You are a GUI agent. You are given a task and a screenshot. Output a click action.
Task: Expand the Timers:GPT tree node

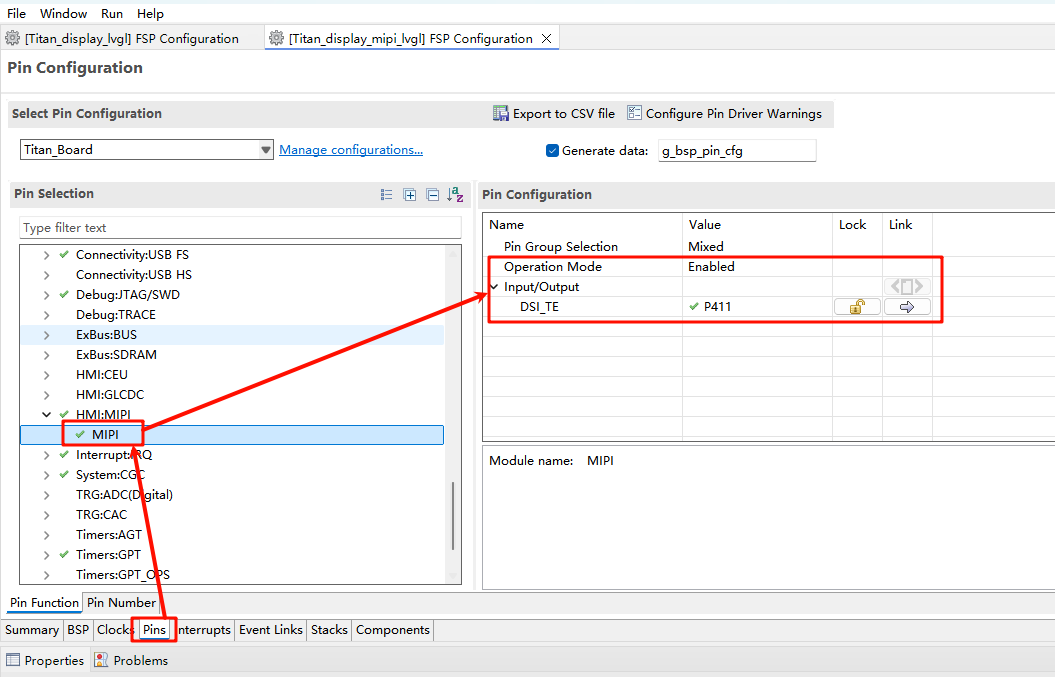point(46,555)
